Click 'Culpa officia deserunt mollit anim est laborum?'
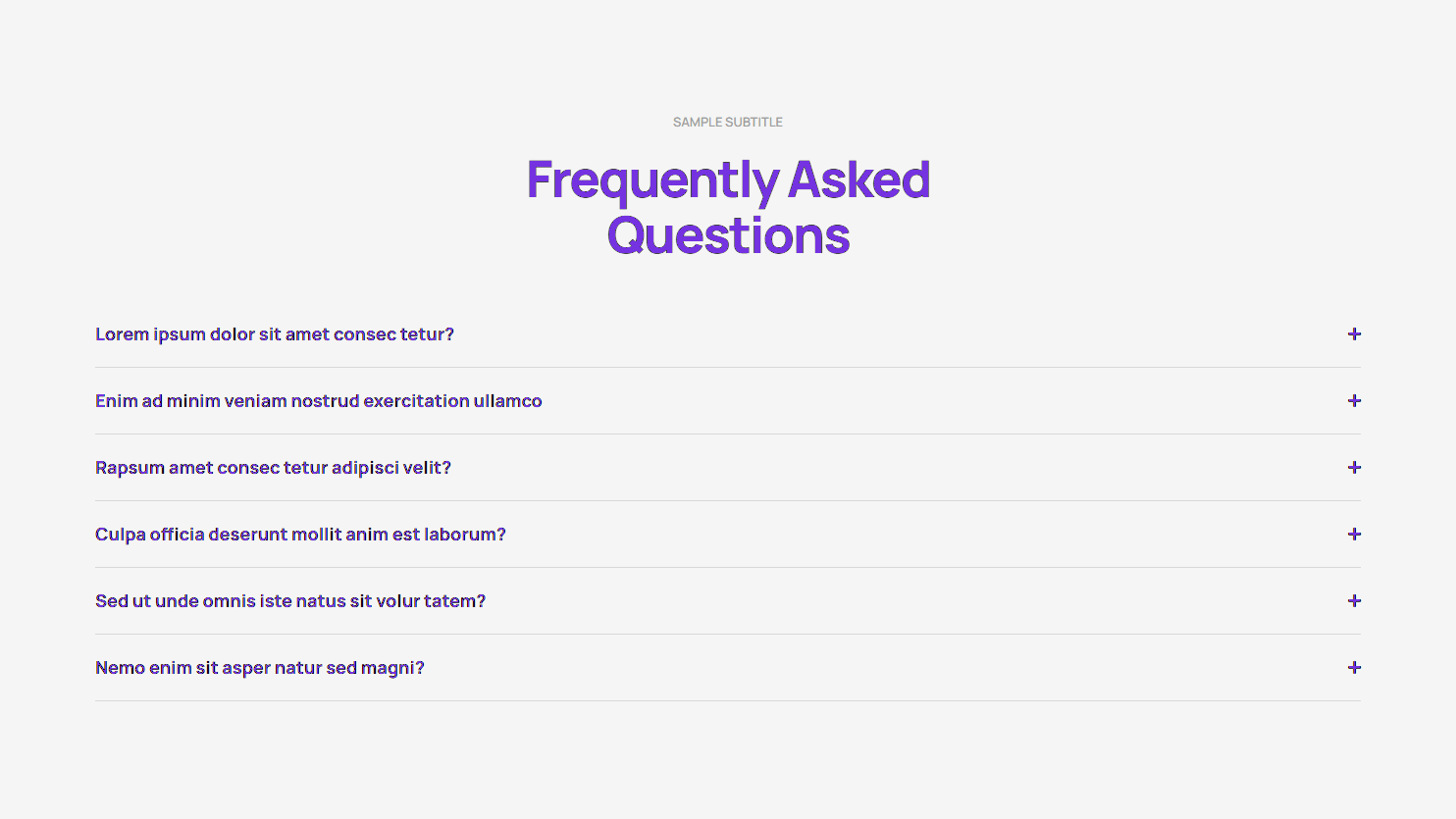The image size is (1456, 819). (300, 534)
